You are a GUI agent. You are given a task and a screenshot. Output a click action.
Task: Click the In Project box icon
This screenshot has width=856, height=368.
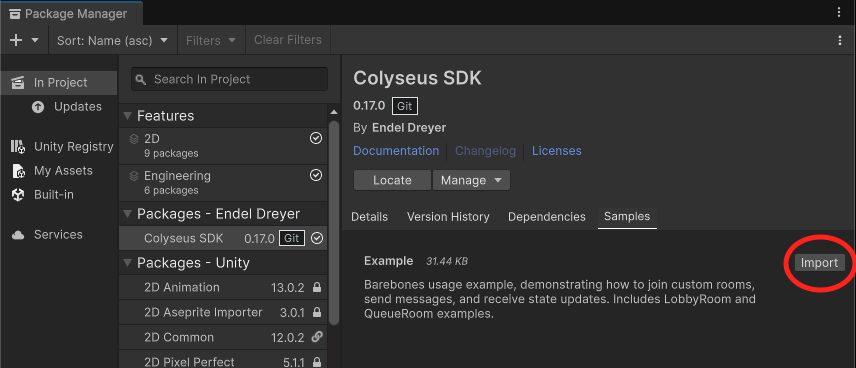[18, 83]
